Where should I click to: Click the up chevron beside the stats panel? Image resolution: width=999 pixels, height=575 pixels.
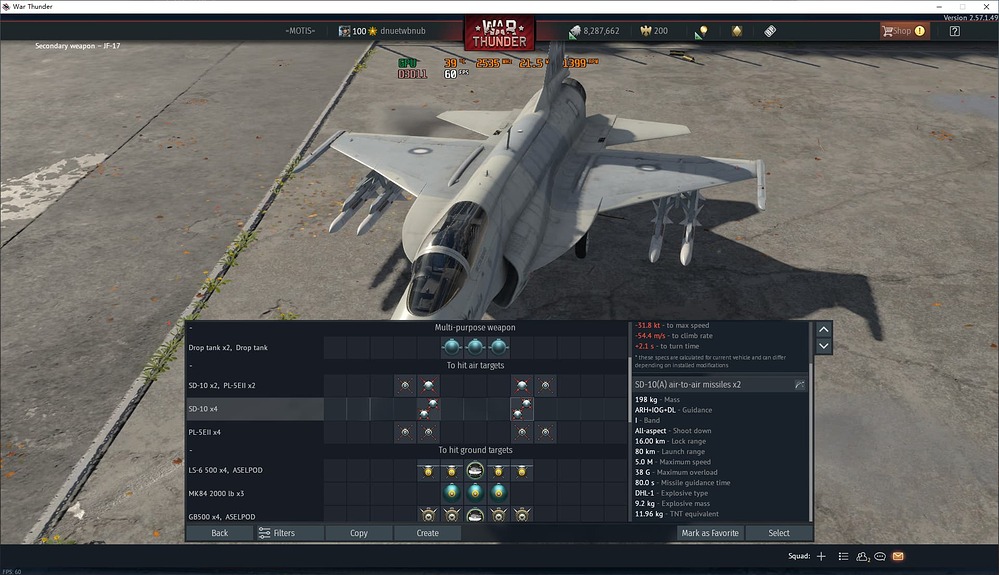(823, 329)
